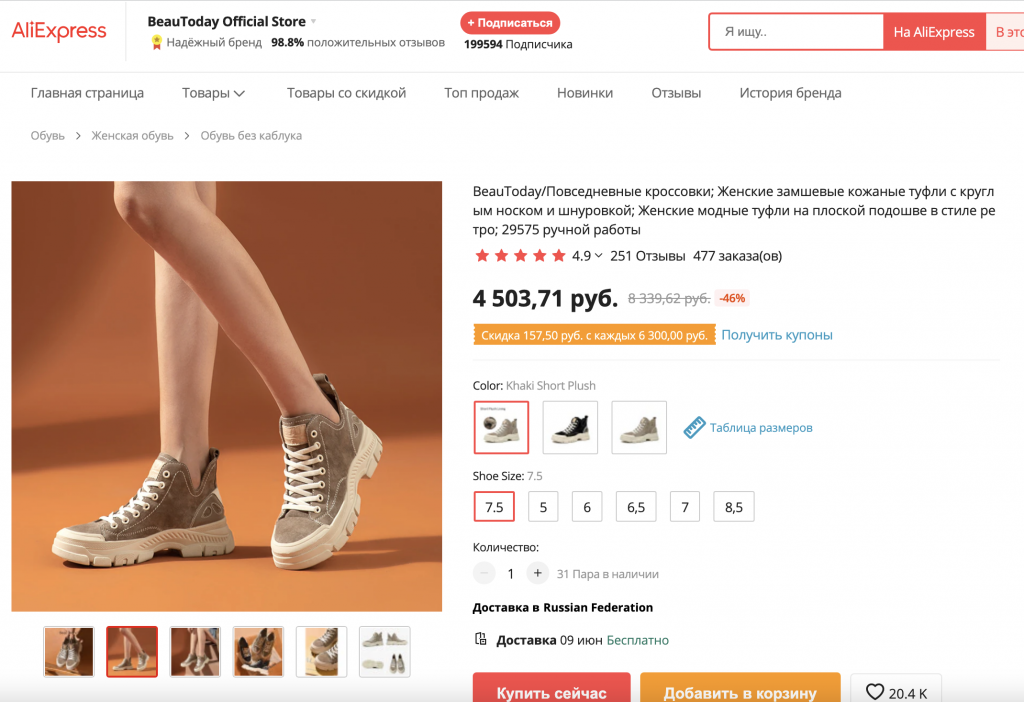The image size is (1024, 702).
Task: Select shoe size 8,5
Action: pos(734,507)
